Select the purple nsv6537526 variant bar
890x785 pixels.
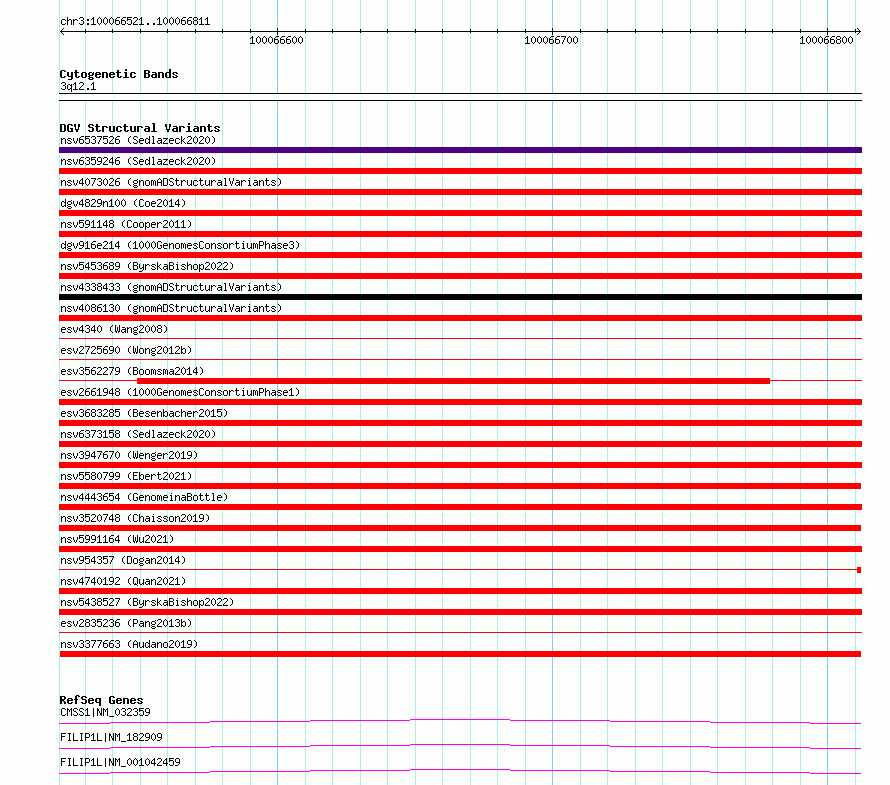[460, 150]
